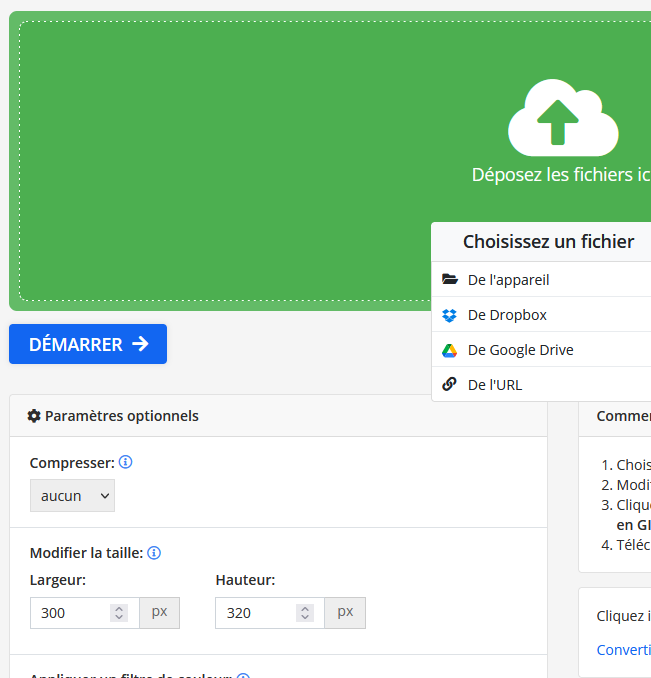Open the Compresser dropdown set to aucun

pyautogui.click(x=72, y=496)
